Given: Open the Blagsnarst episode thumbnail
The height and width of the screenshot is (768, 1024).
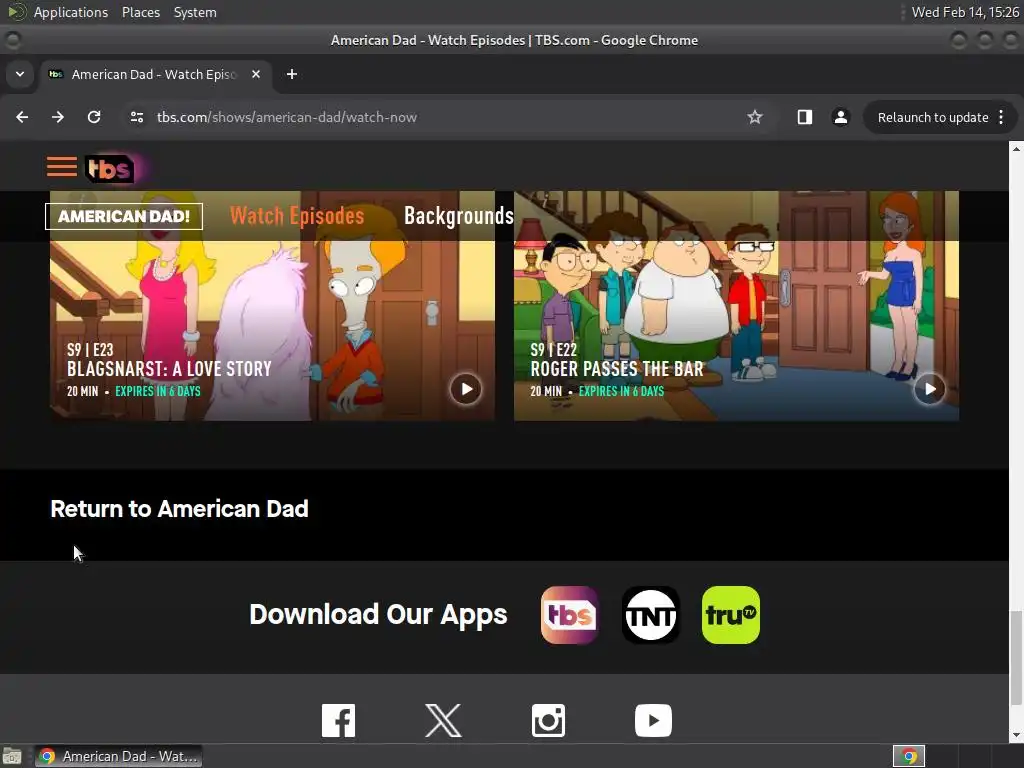Looking at the screenshot, I should [x=272, y=306].
